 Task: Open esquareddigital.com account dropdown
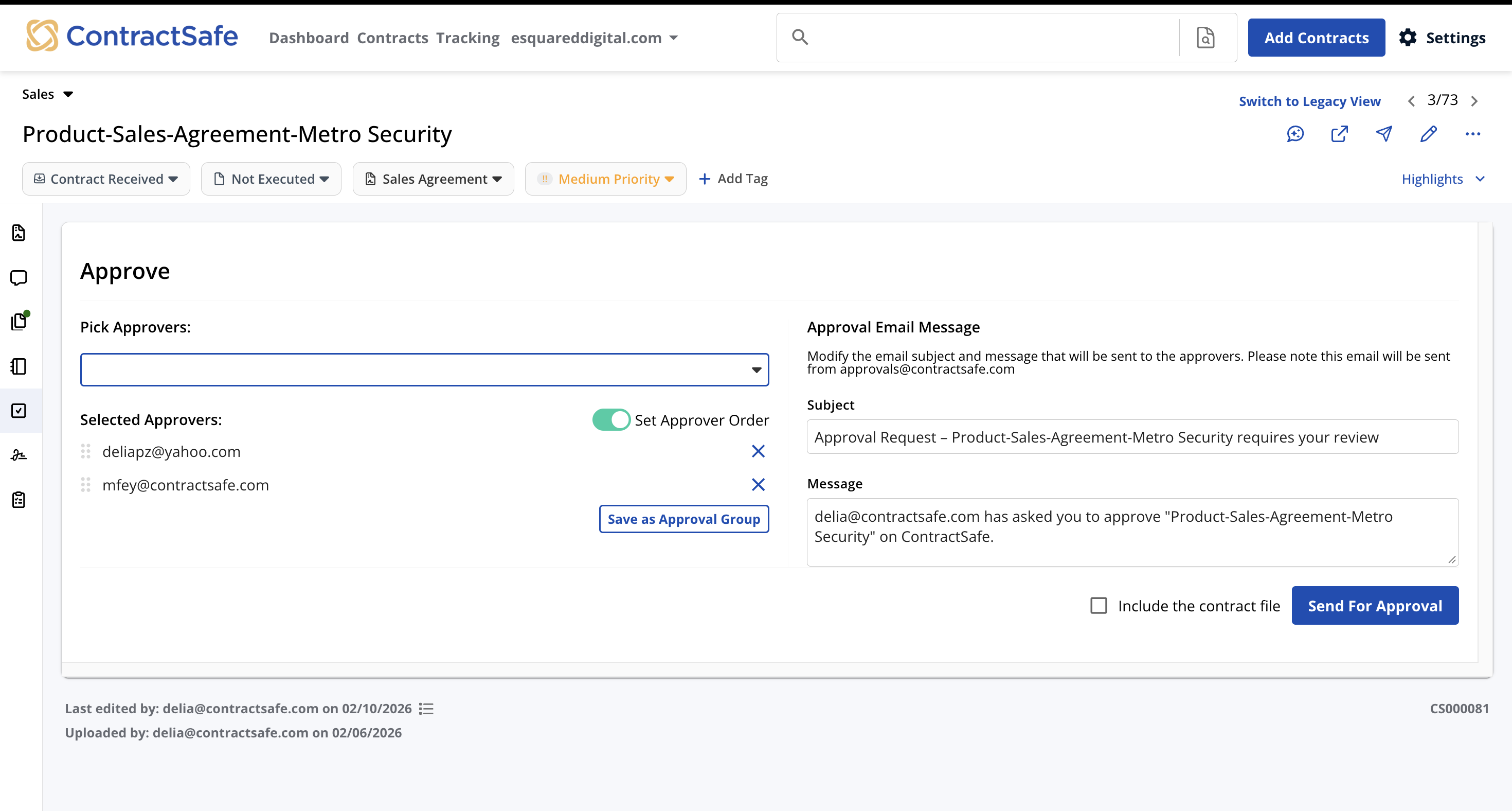click(x=595, y=38)
